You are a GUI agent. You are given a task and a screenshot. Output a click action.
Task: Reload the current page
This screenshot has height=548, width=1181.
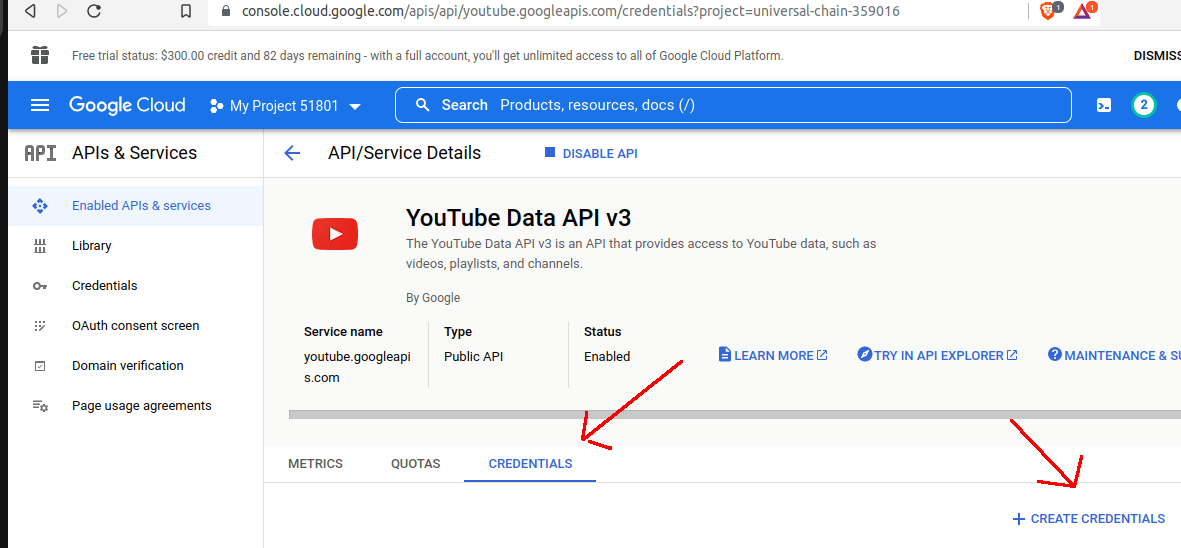pyautogui.click(x=94, y=11)
